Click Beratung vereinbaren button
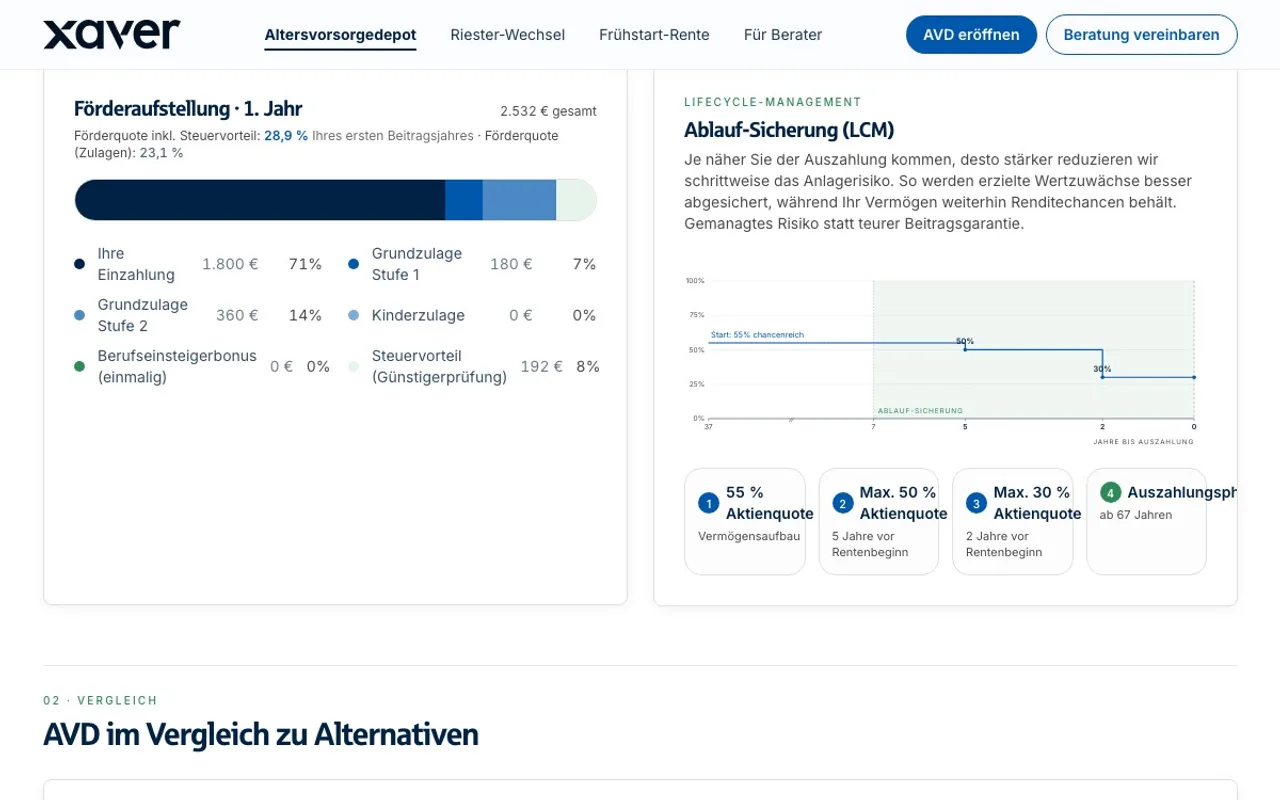 pyautogui.click(x=1141, y=35)
